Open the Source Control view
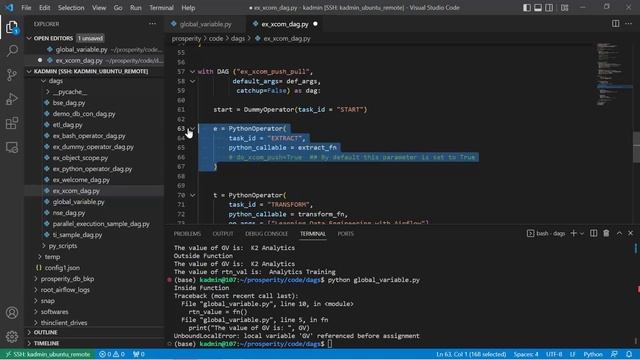The height and width of the screenshot is (360, 640). coord(12,75)
